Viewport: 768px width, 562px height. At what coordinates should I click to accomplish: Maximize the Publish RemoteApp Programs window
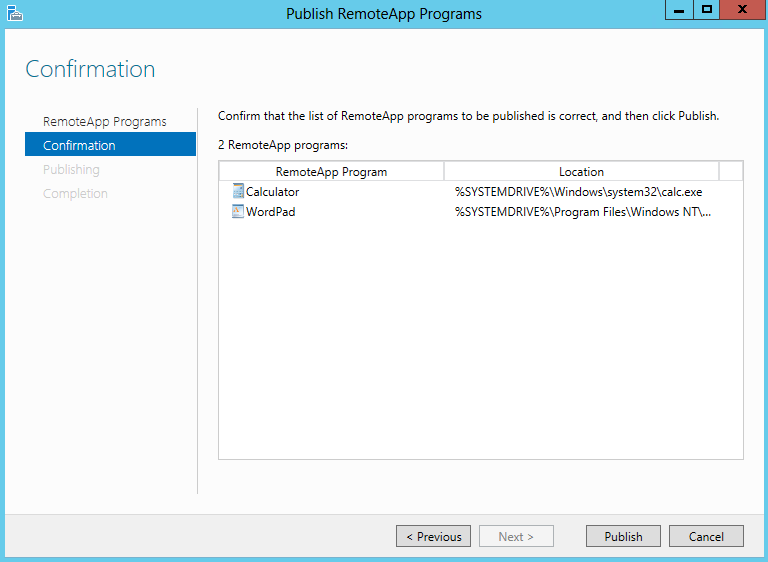[x=706, y=10]
